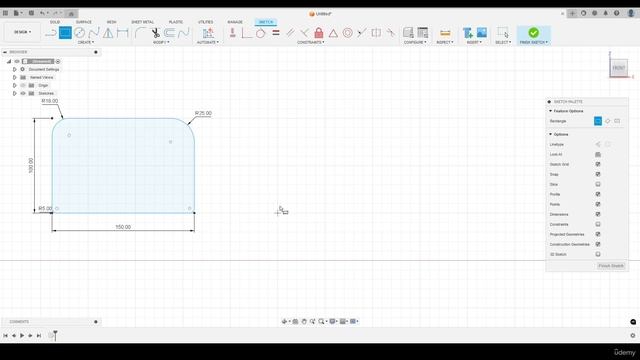Toggle the Dimensions checkbox
Image resolution: width=640 pixels, height=360 pixels.
point(598,214)
